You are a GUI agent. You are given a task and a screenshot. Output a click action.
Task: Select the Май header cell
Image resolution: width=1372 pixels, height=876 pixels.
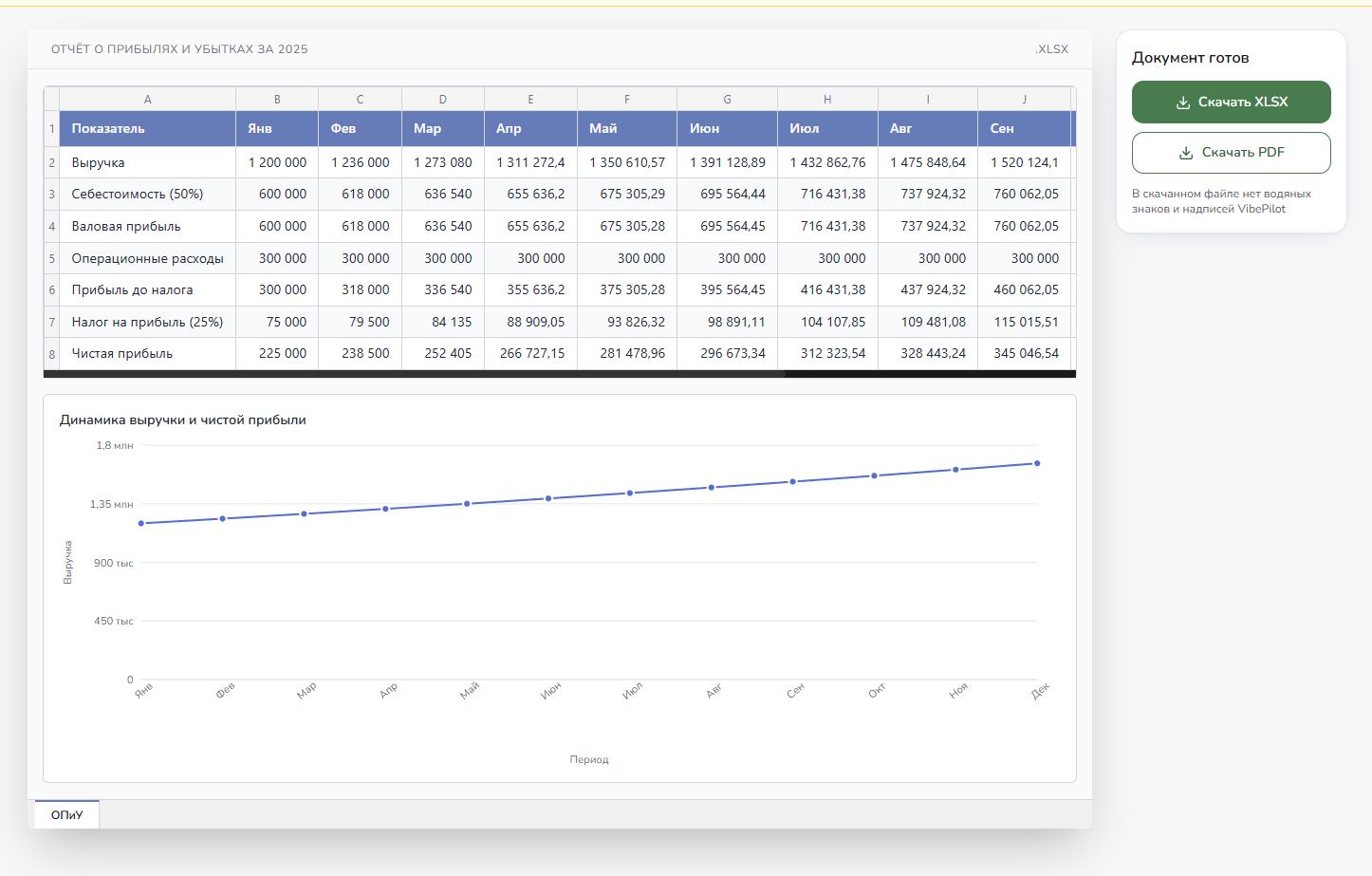(x=627, y=128)
